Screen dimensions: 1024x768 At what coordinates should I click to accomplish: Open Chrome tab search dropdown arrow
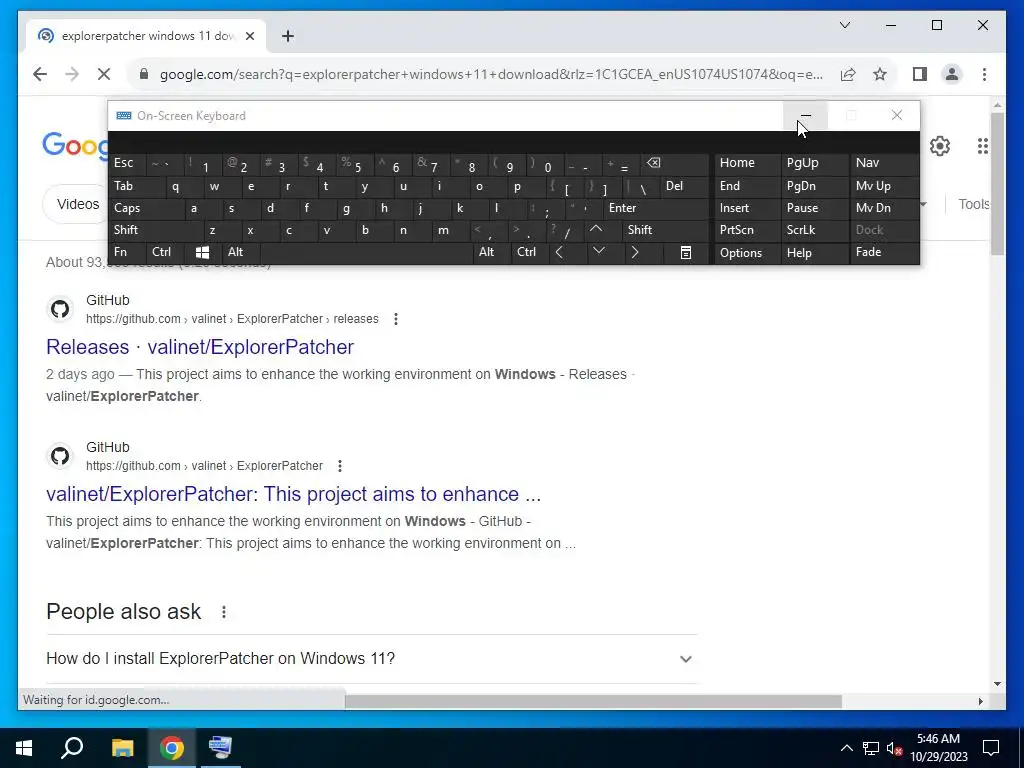tap(844, 25)
